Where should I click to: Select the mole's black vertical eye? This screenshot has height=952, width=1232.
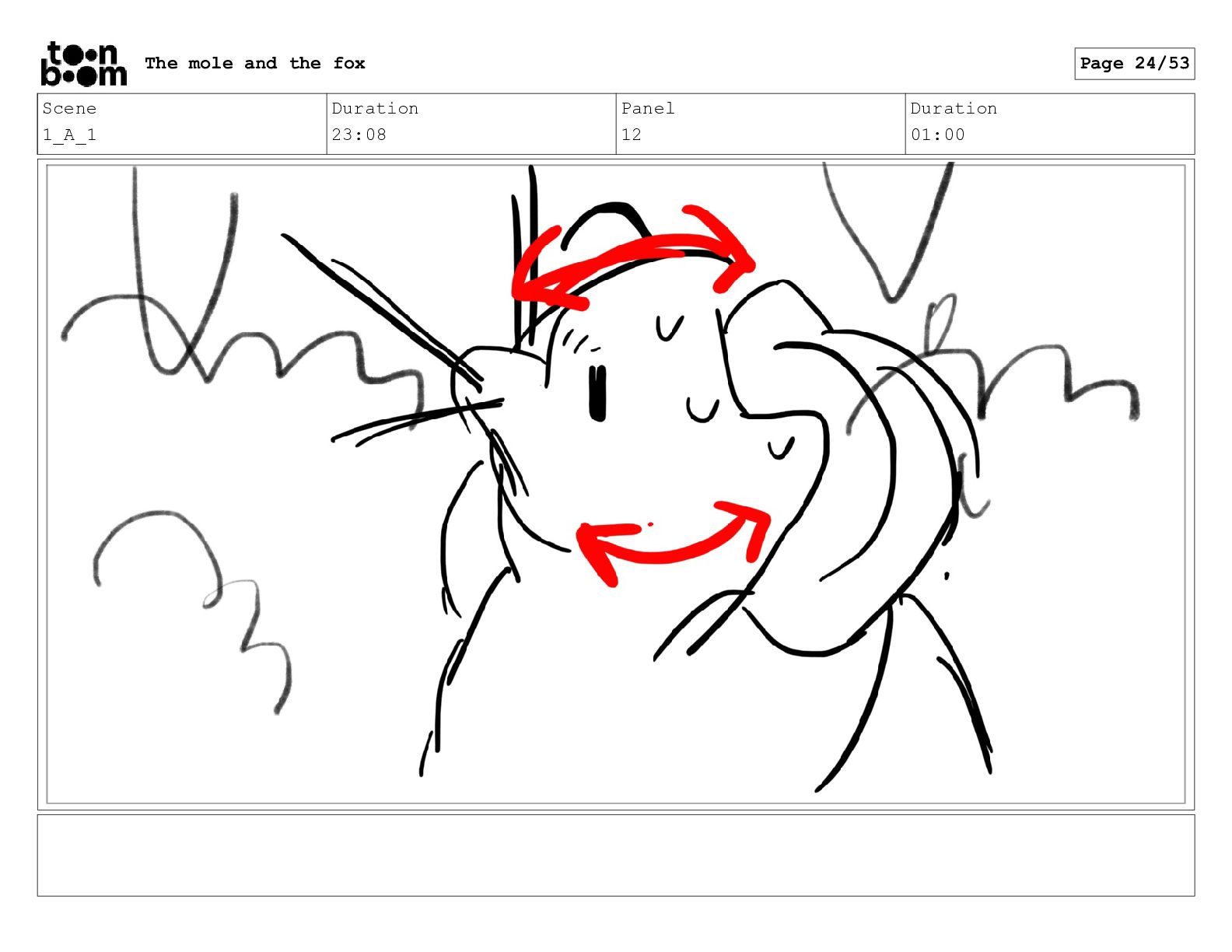coord(597,393)
